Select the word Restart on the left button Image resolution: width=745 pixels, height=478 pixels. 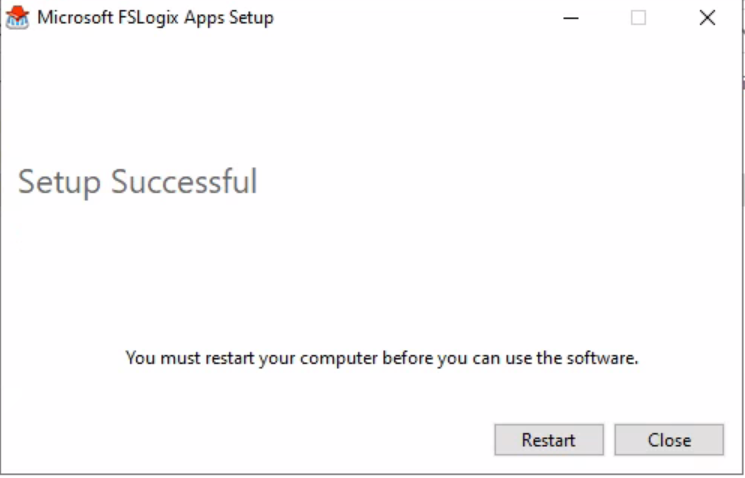[549, 440]
